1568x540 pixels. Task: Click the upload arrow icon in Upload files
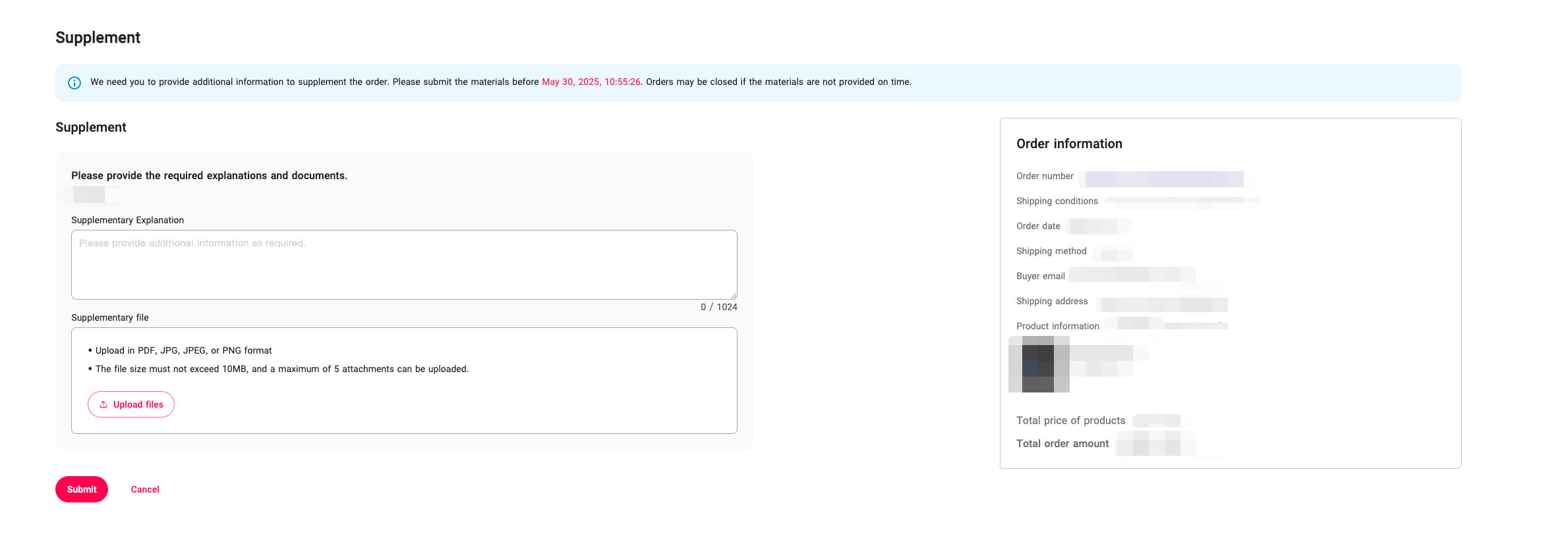pos(103,404)
